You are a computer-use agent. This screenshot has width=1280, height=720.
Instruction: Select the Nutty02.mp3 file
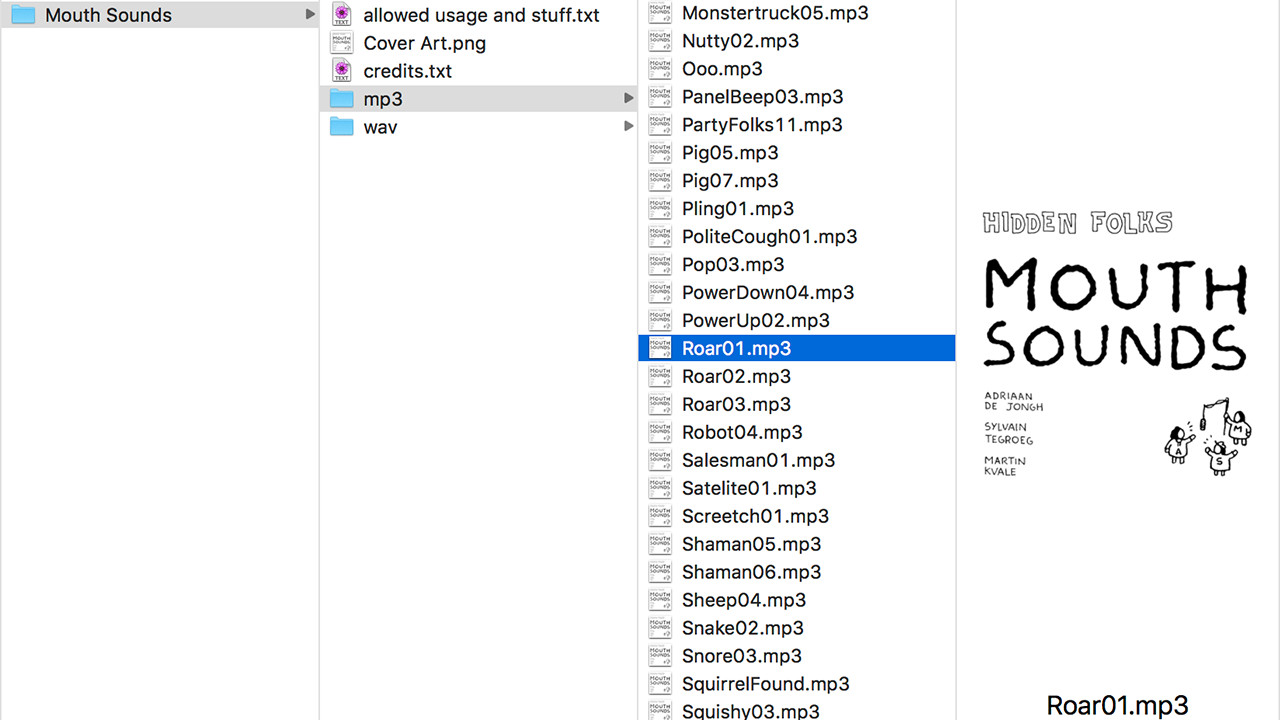tap(739, 41)
